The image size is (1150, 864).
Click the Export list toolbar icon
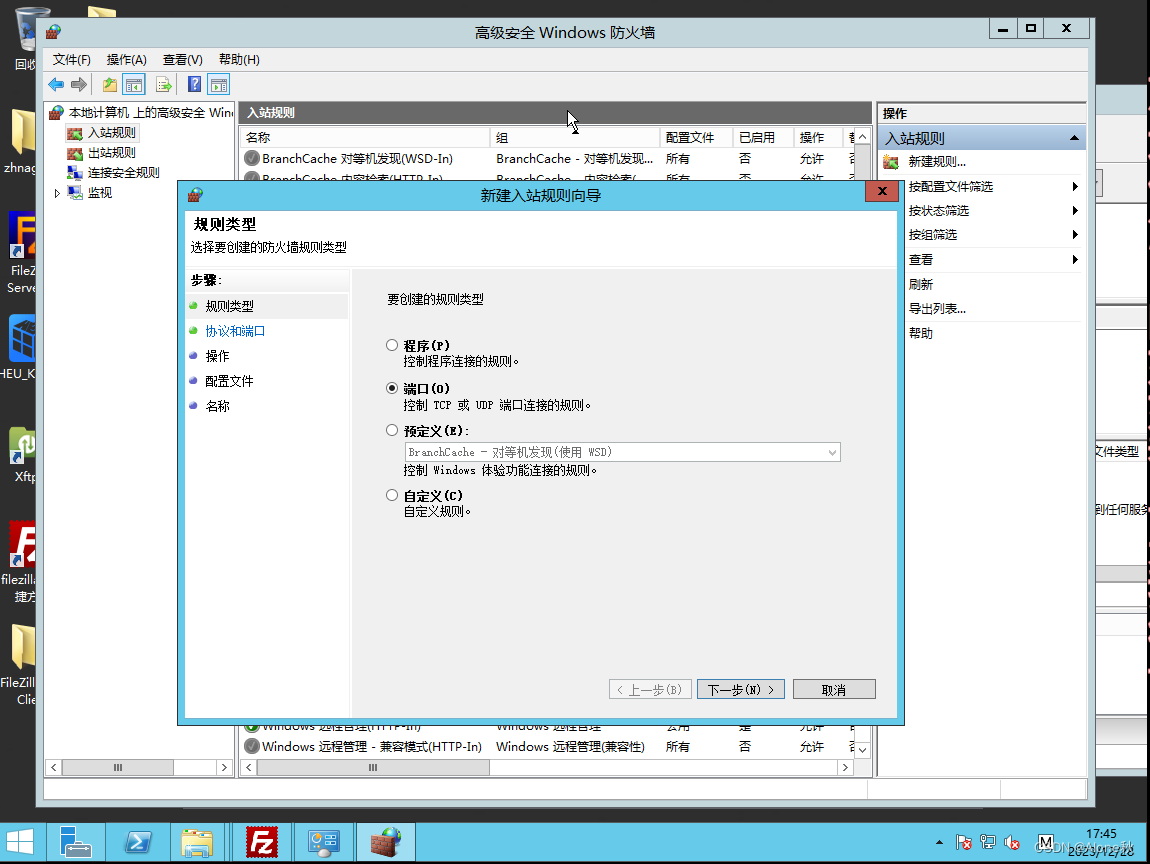click(164, 84)
